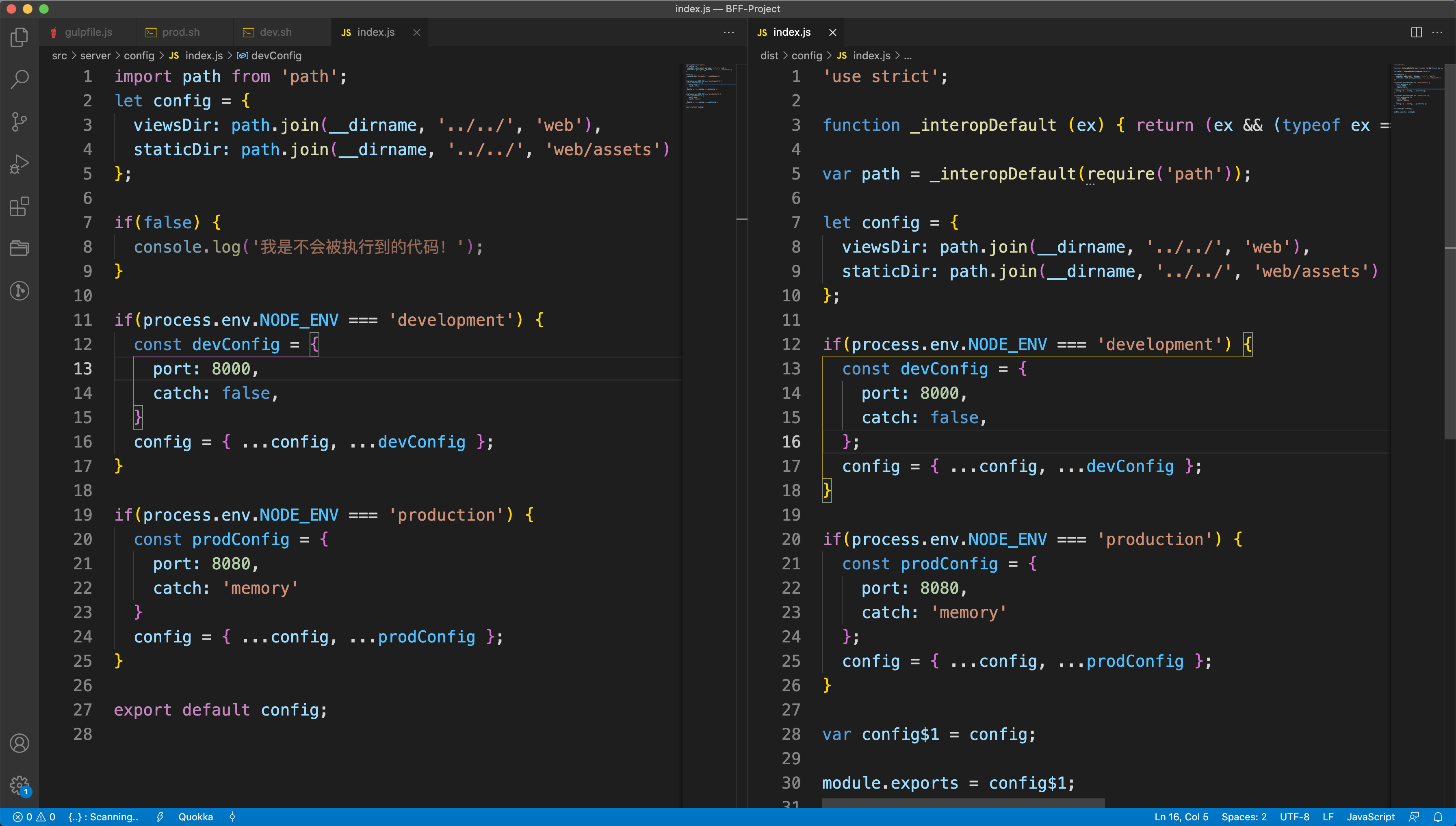Open More Actions menu in left editor group
Viewport: 1456px width, 826px height.
(x=728, y=32)
